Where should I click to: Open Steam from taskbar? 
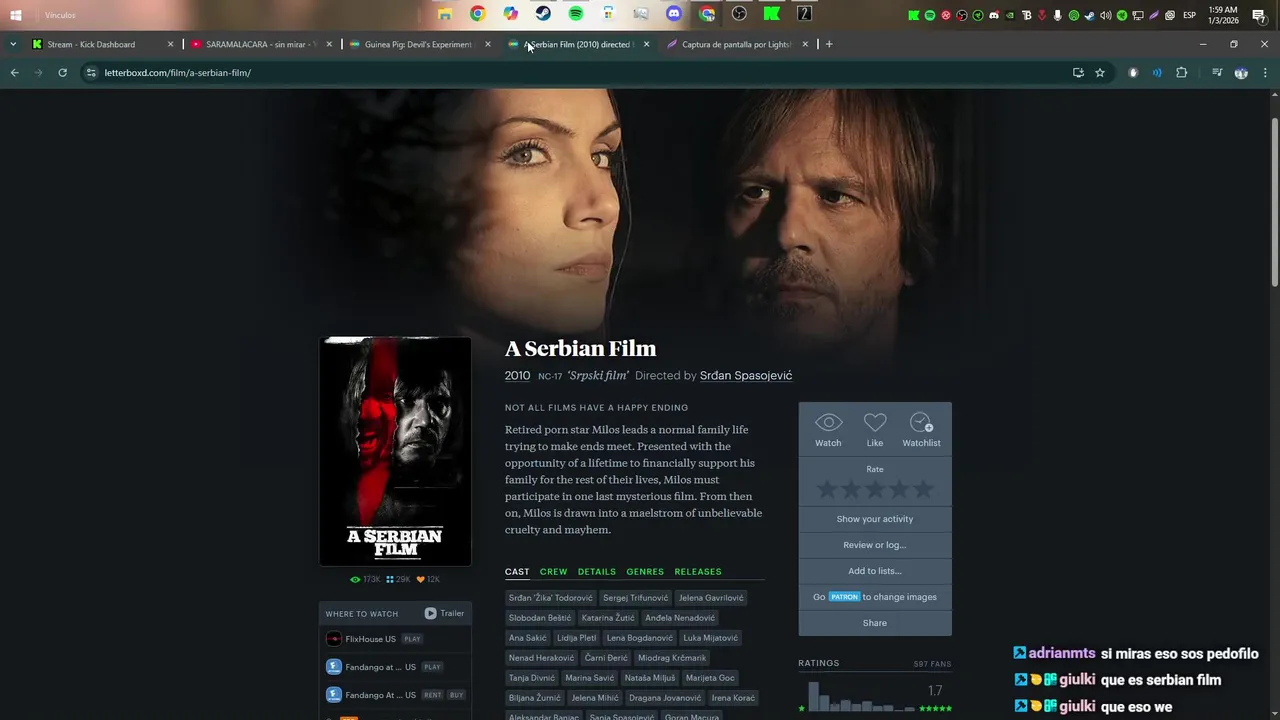tap(543, 14)
